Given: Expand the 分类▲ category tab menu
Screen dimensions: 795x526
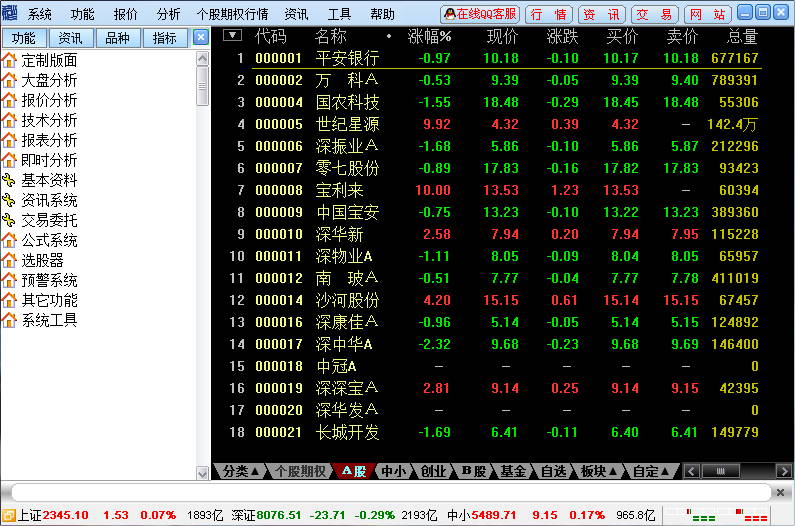Looking at the screenshot, I should pyautogui.click(x=240, y=471).
